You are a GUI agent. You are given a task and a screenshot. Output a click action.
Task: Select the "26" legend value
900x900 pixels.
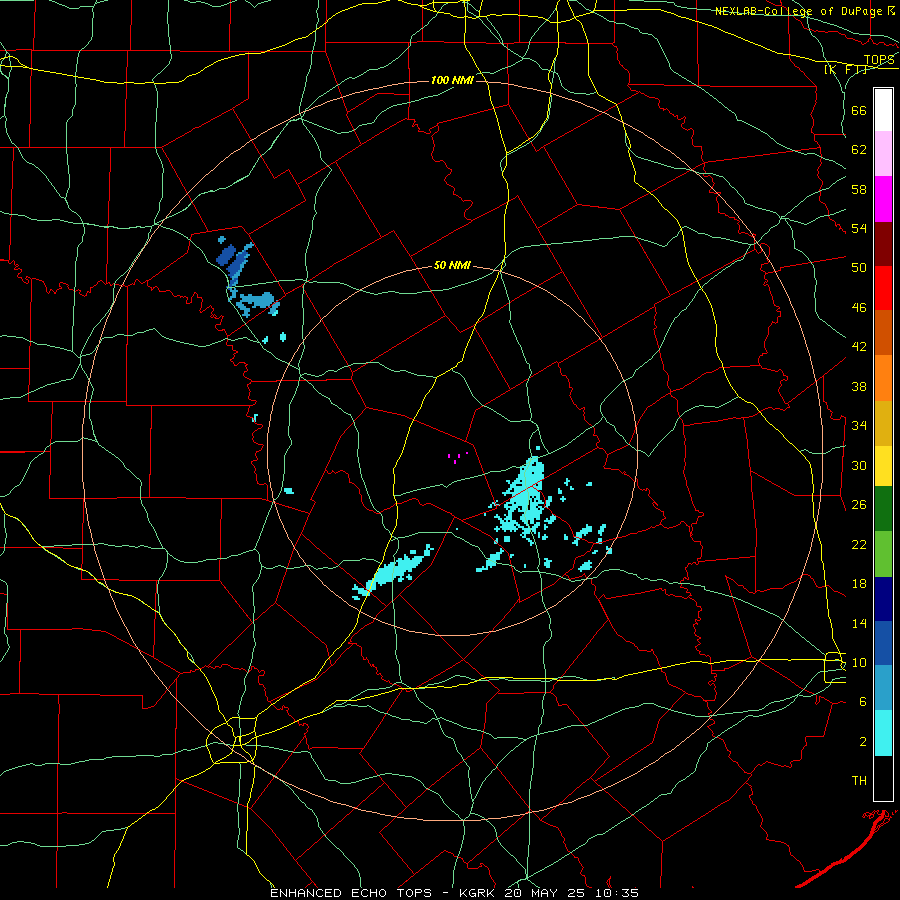point(859,505)
